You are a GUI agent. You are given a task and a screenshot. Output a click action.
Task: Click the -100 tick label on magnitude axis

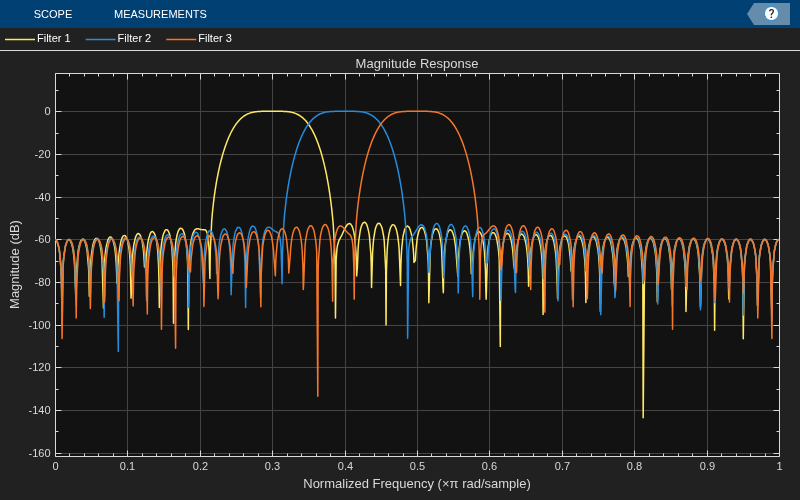pyautogui.click(x=42, y=325)
